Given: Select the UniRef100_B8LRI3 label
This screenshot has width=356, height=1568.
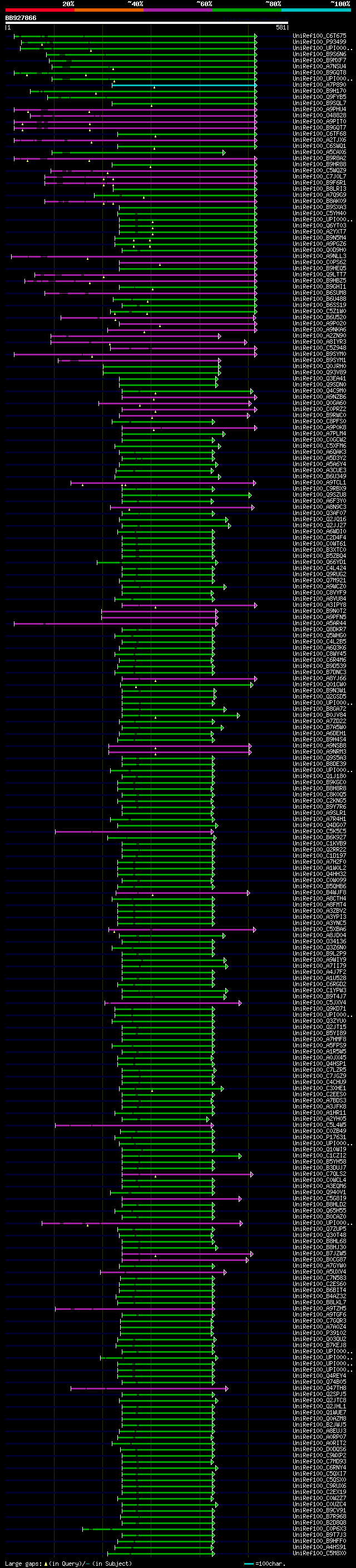Looking at the screenshot, I should pos(319,189).
